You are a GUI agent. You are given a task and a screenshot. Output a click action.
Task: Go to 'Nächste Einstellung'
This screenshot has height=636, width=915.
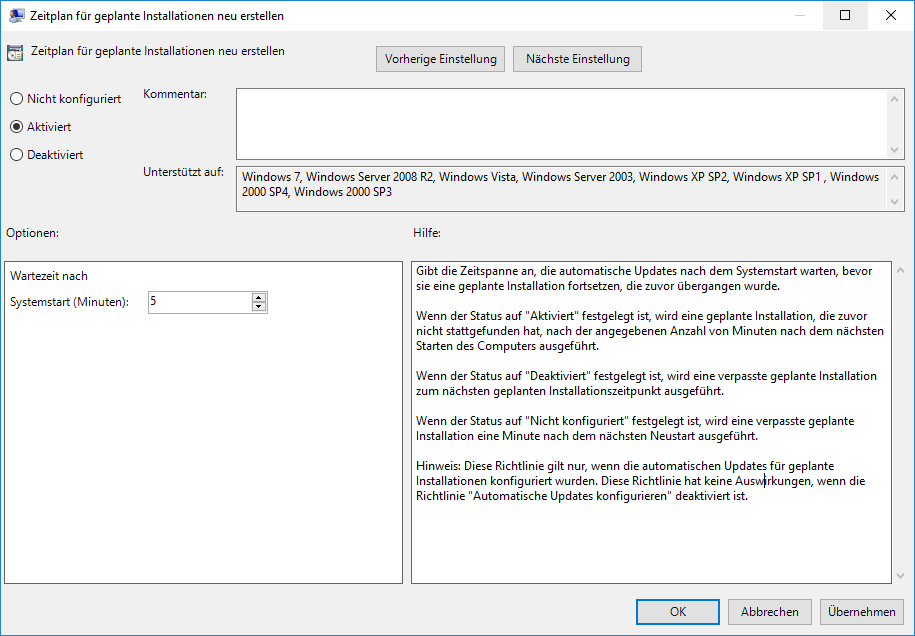pyautogui.click(x=577, y=59)
